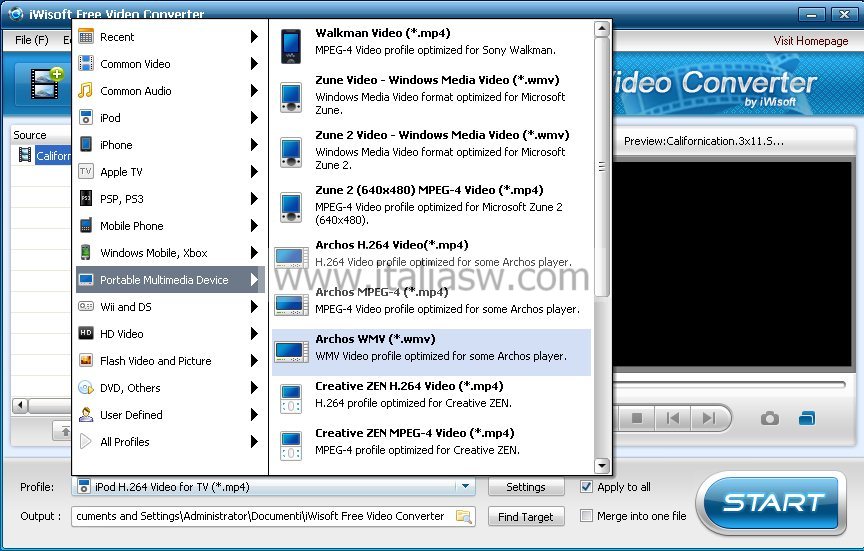Screen dimensions: 864x551
Task: Click the PSP, PS3 category icon
Action: (x=86, y=199)
